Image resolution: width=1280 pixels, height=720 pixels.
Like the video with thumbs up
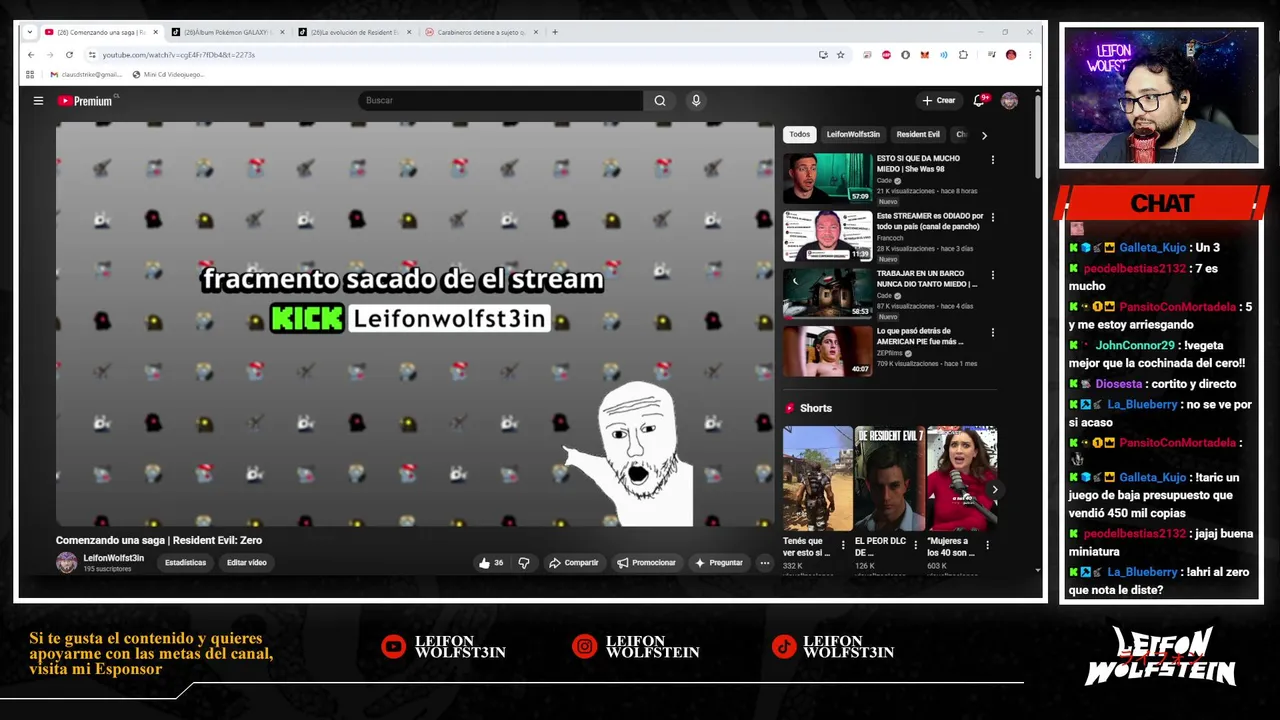pos(491,563)
